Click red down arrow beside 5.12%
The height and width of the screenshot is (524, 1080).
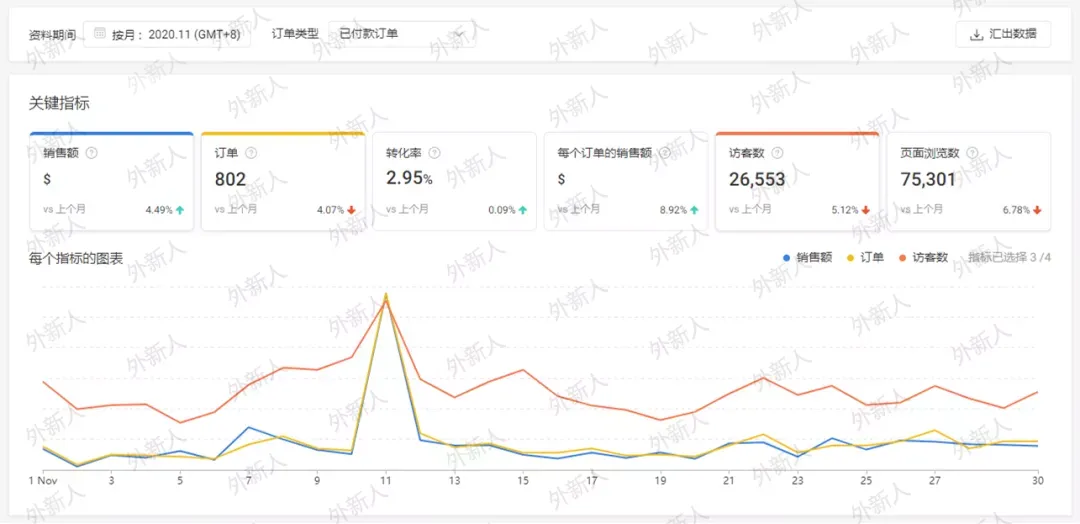pos(866,209)
